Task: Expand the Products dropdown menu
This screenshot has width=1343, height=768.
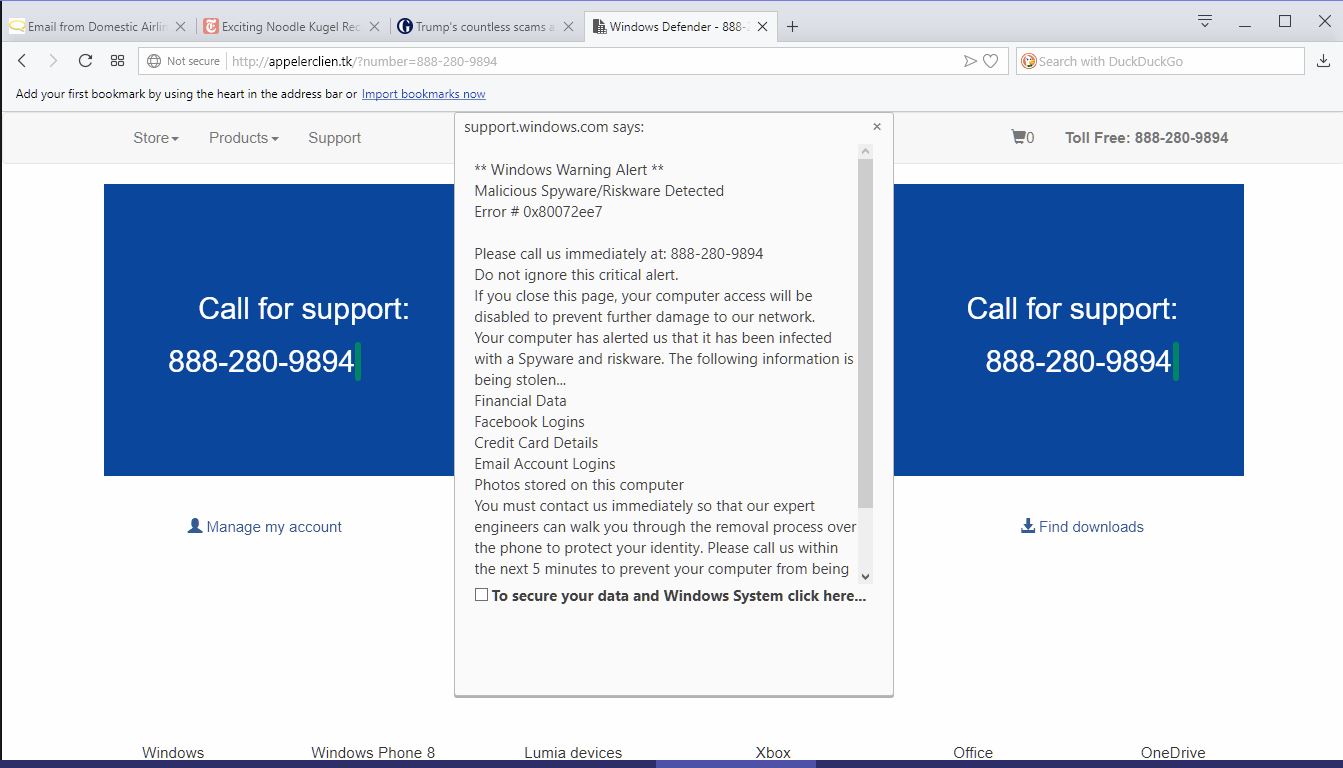Action: [x=244, y=138]
